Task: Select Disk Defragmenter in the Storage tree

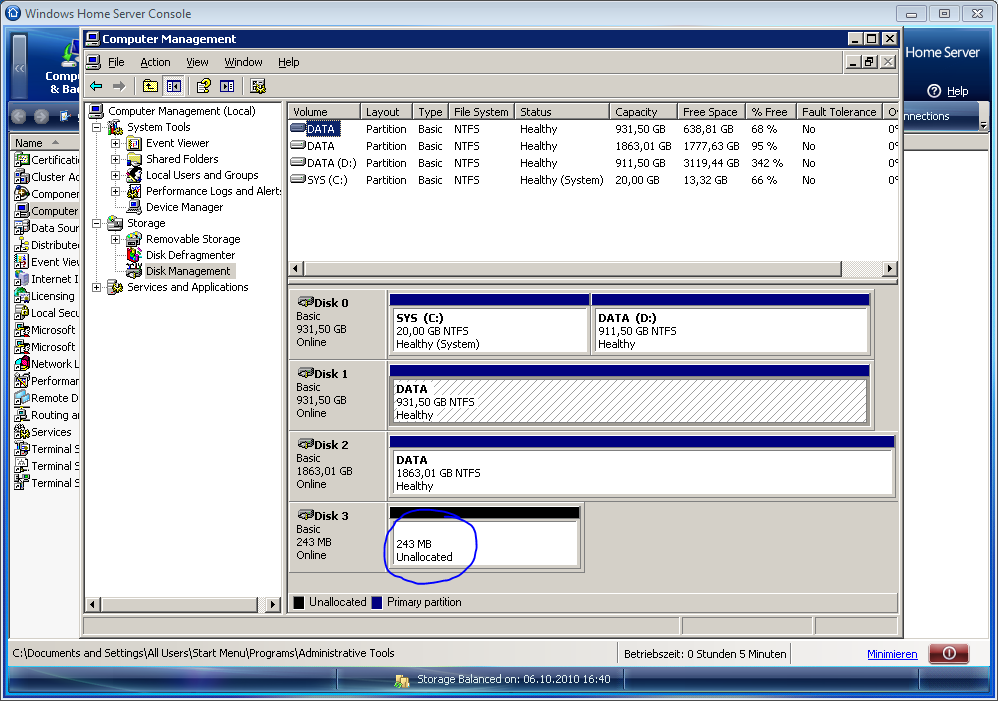Action: click(x=190, y=255)
